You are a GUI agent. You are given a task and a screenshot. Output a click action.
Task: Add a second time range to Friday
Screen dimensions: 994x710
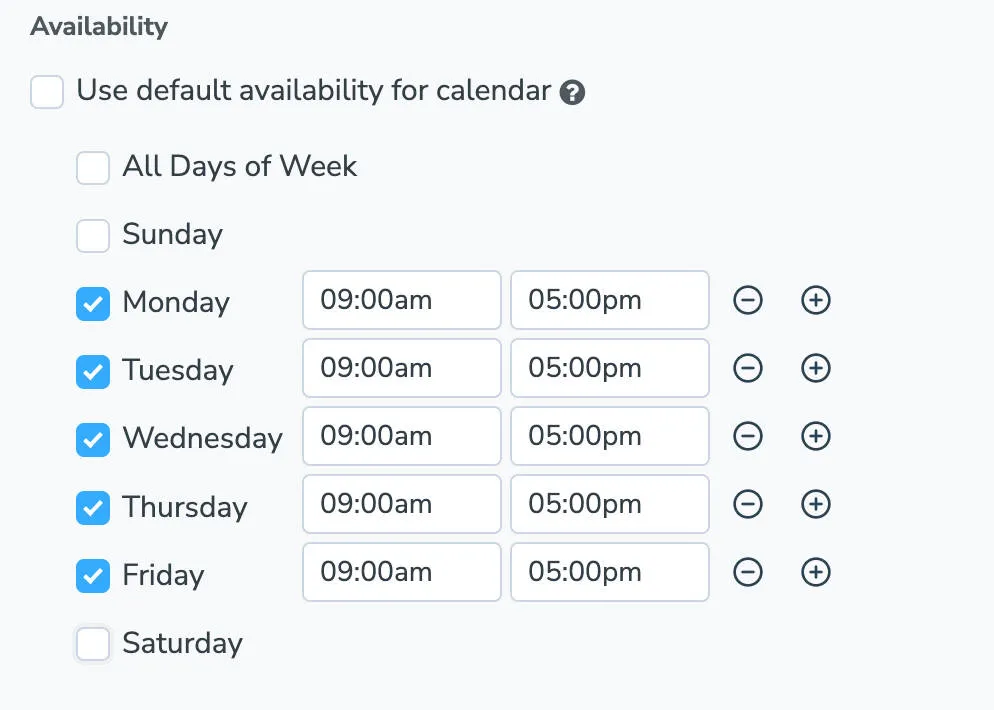[815, 572]
